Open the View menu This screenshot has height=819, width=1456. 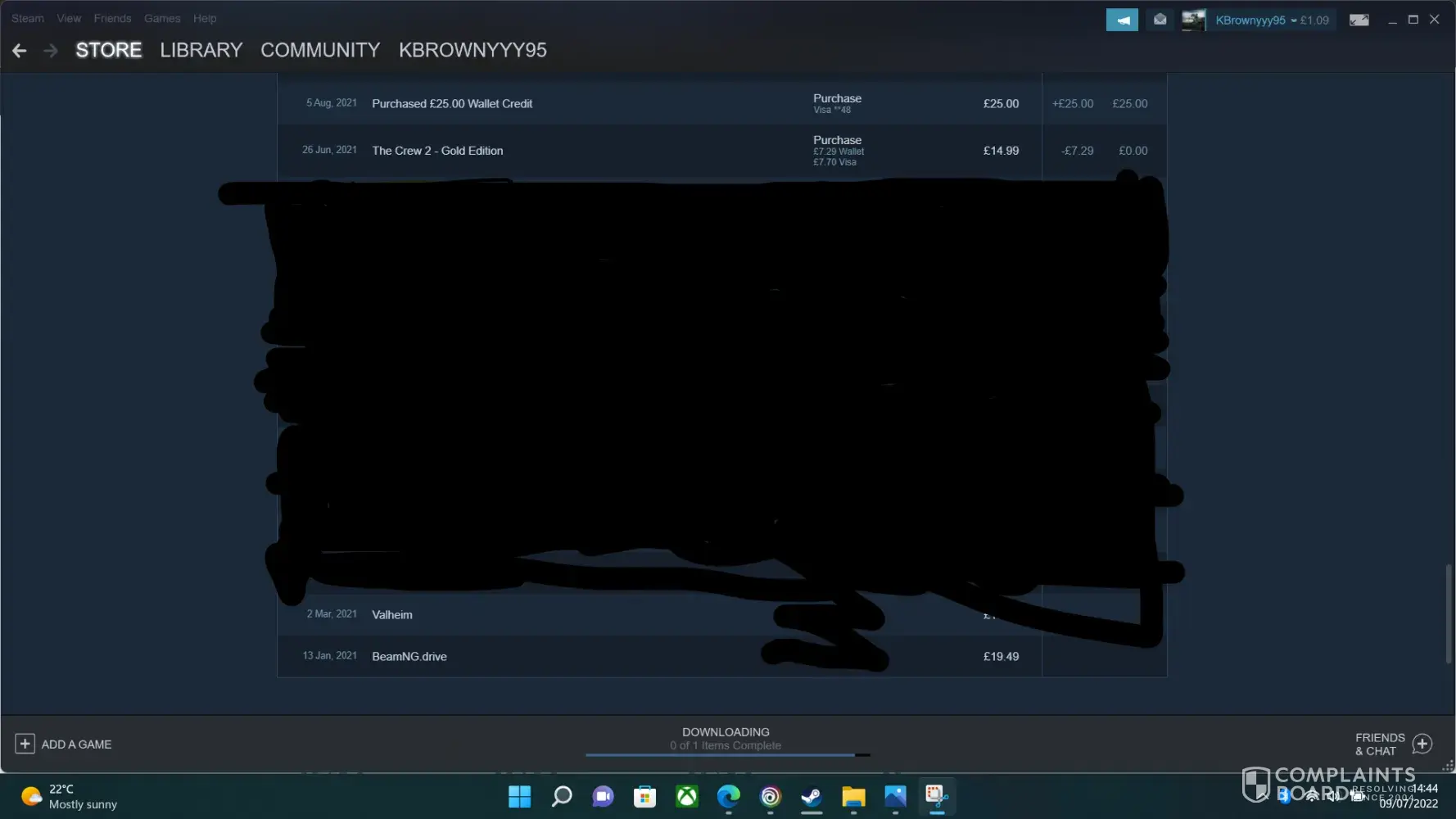(x=69, y=18)
